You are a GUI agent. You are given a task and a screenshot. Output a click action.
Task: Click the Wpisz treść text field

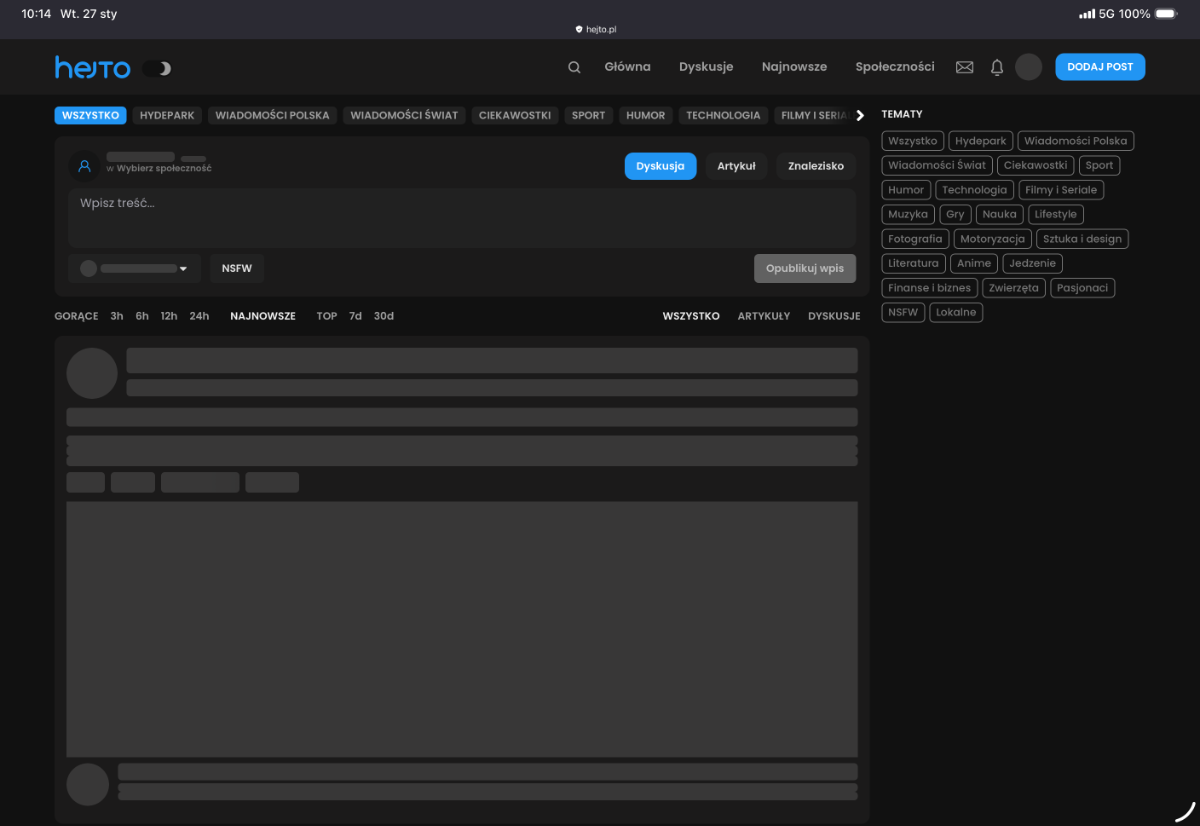[461, 217]
